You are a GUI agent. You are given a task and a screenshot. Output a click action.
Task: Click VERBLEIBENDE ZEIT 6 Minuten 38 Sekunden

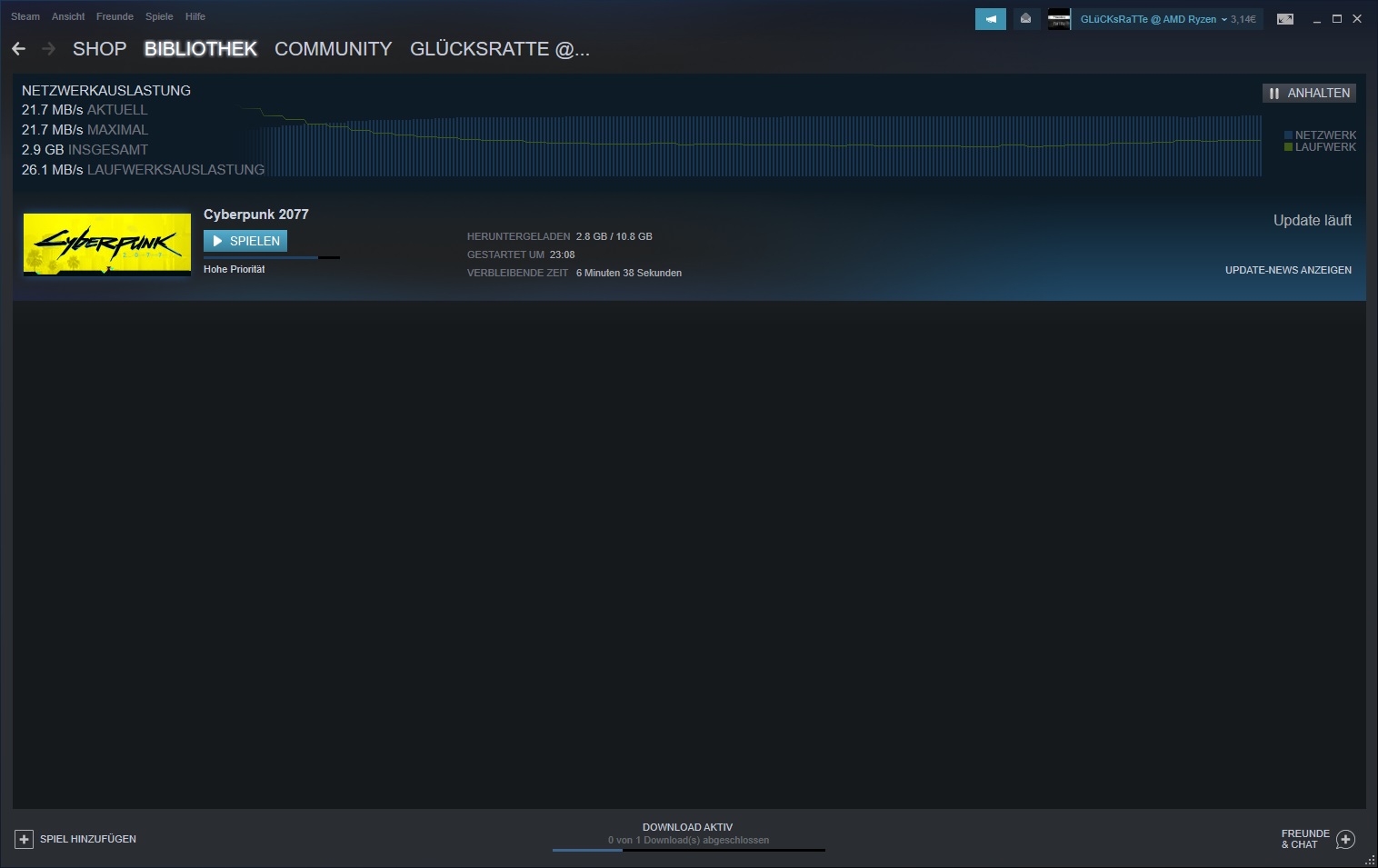(574, 273)
